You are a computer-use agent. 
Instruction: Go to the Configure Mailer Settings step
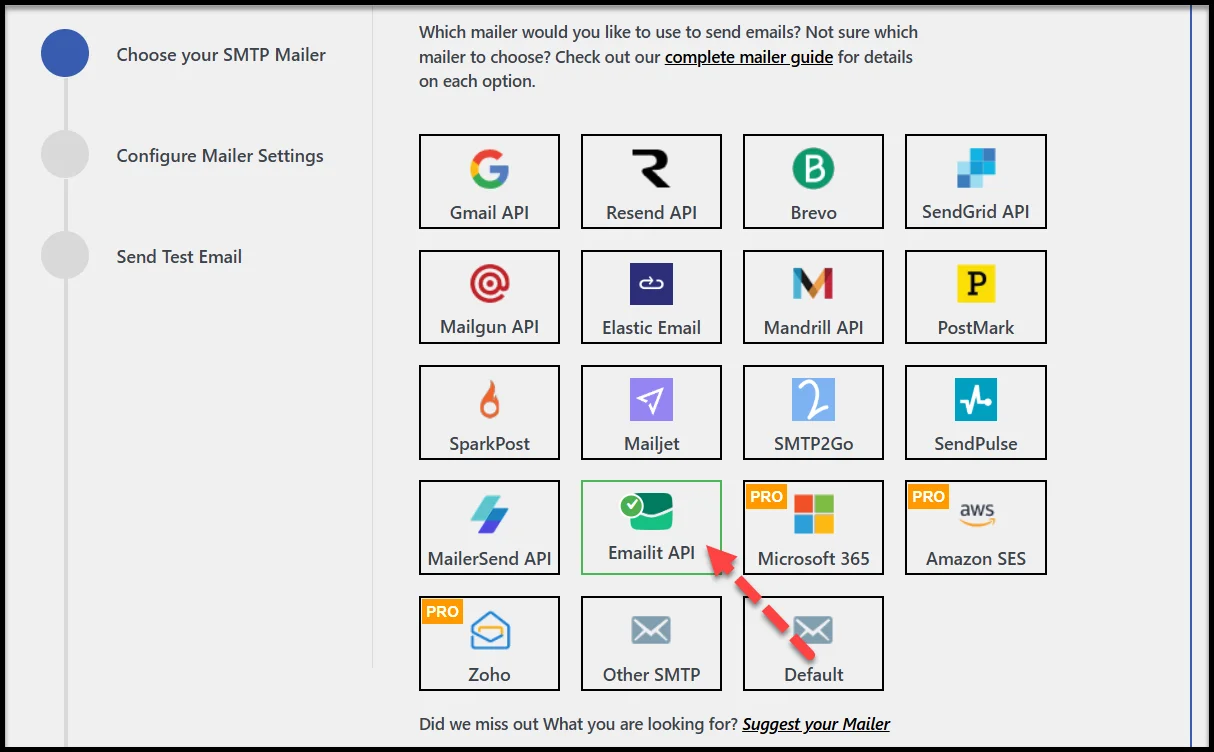click(219, 155)
